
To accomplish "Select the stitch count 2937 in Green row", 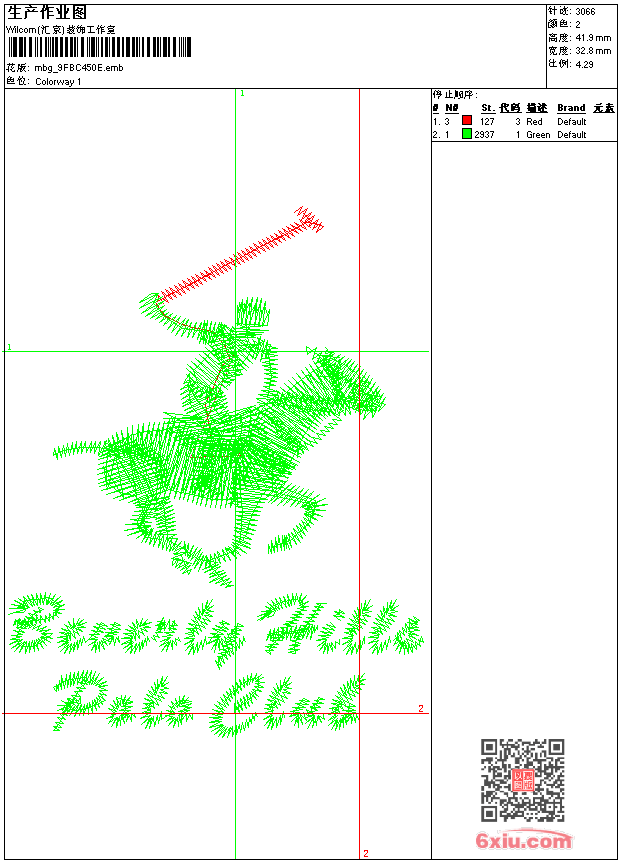I will 484,134.
